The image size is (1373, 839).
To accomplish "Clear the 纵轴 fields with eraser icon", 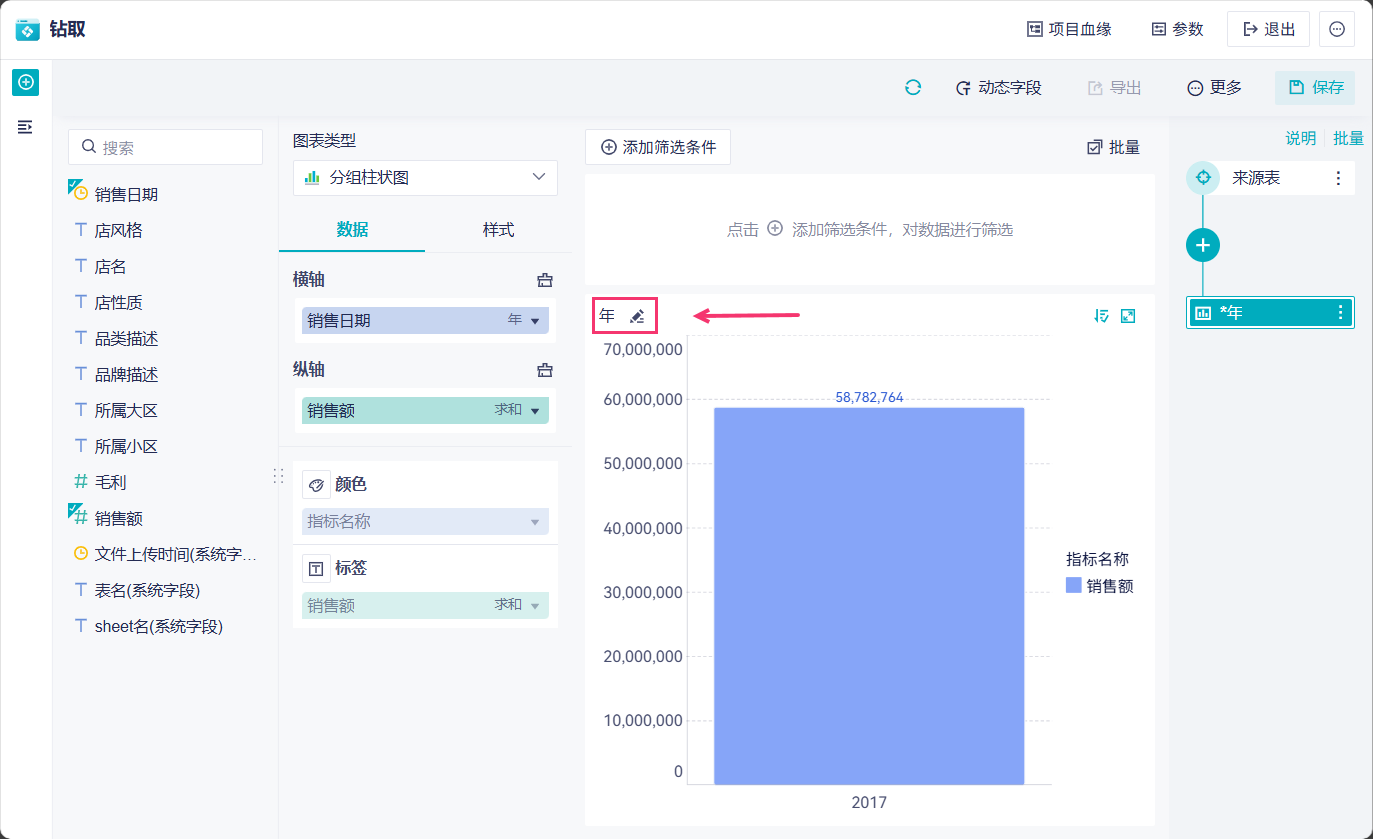I will [545, 370].
